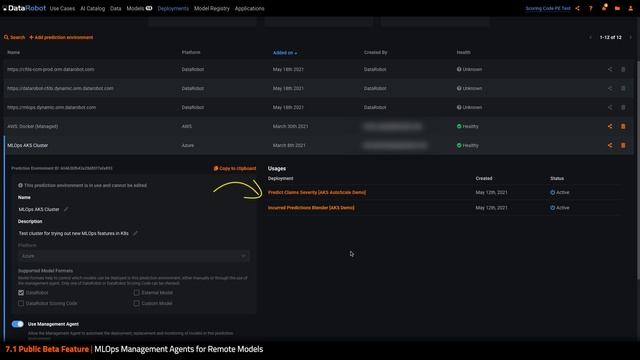The height and width of the screenshot is (360, 640).
Task: Edit the MLOps AKS Cluster name pencil
Action: pos(66,209)
